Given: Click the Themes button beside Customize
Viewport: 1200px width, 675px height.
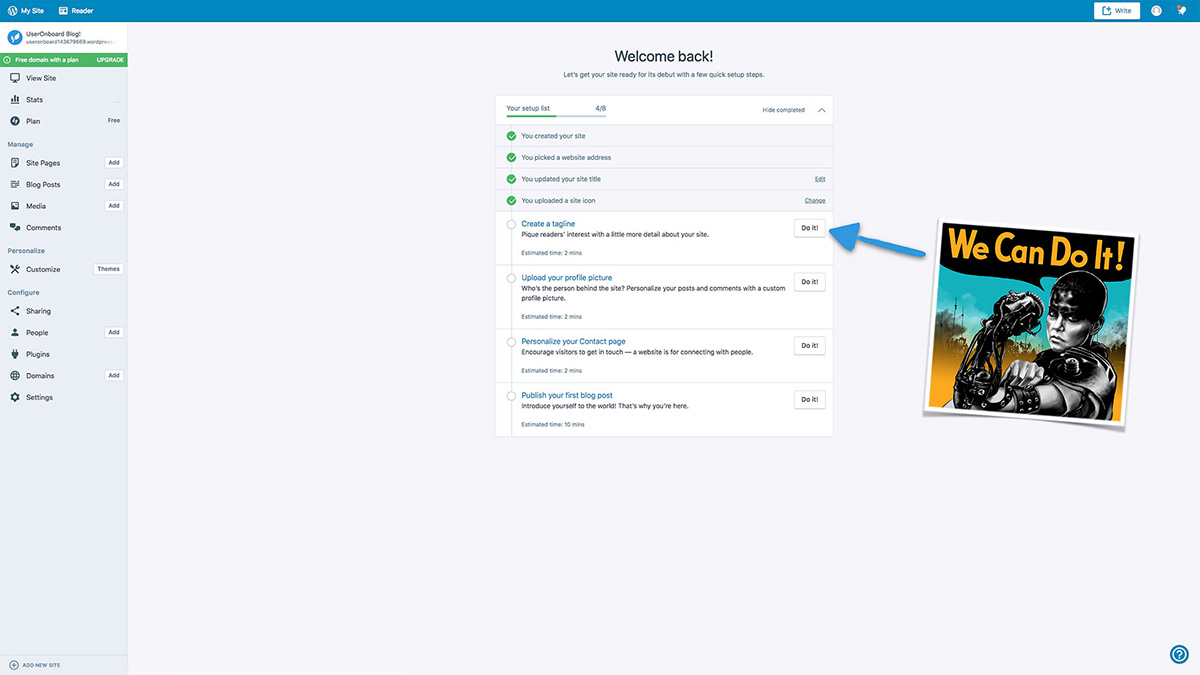Looking at the screenshot, I should pos(108,269).
